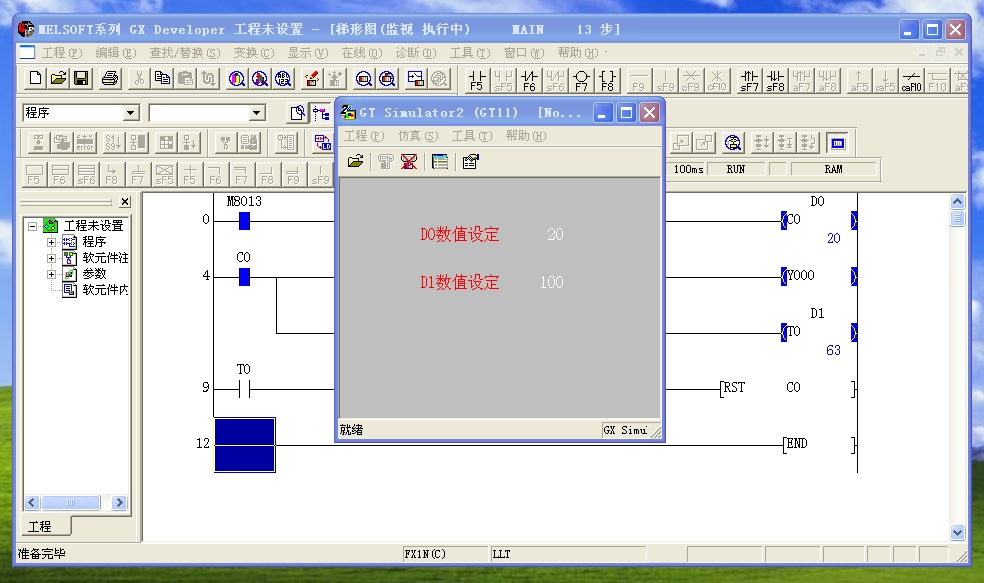Toggle the project tree view icon
984x583 pixels.
pyautogui.click(x=321, y=113)
